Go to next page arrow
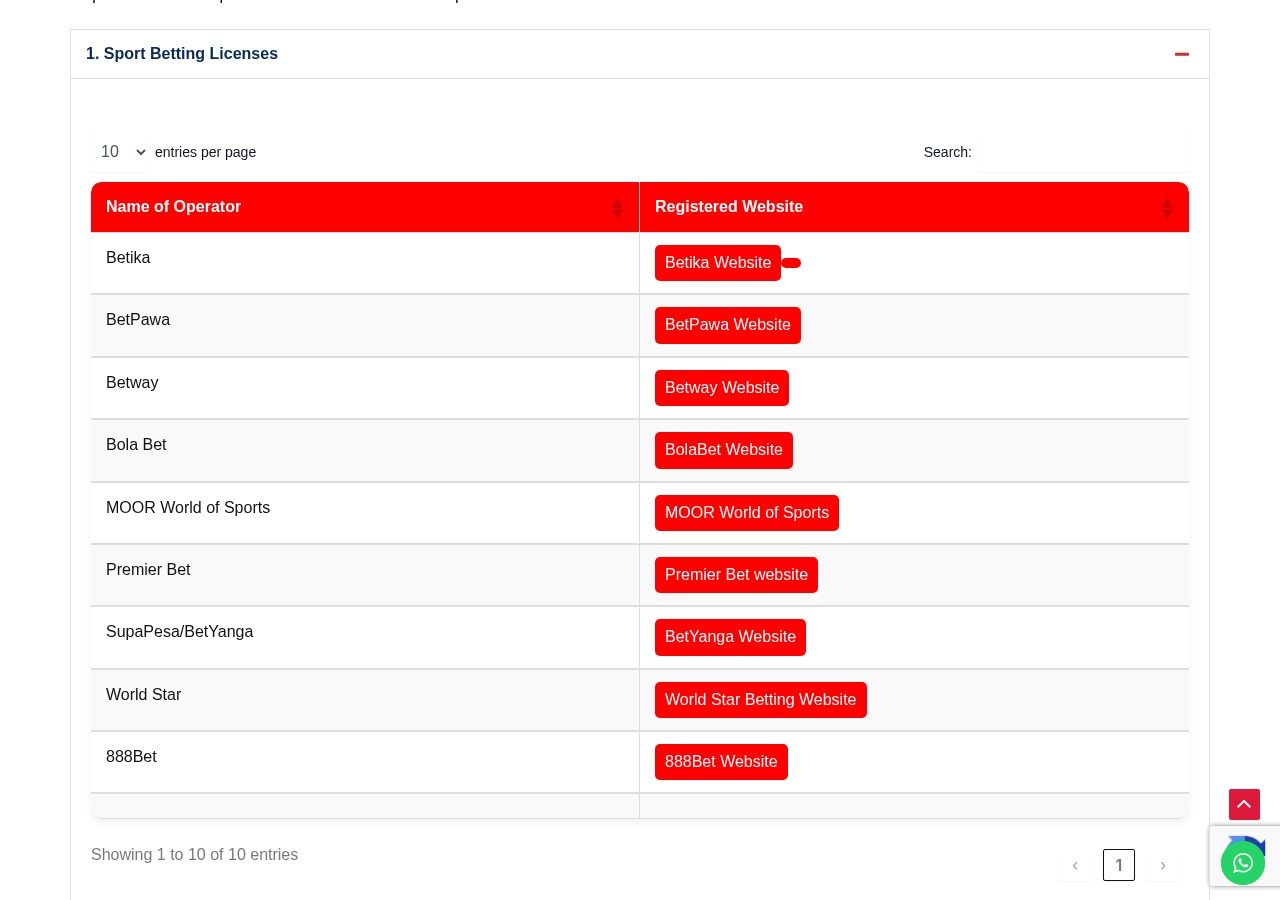The width and height of the screenshot is (1280, 900). [x=1163, y=865]
